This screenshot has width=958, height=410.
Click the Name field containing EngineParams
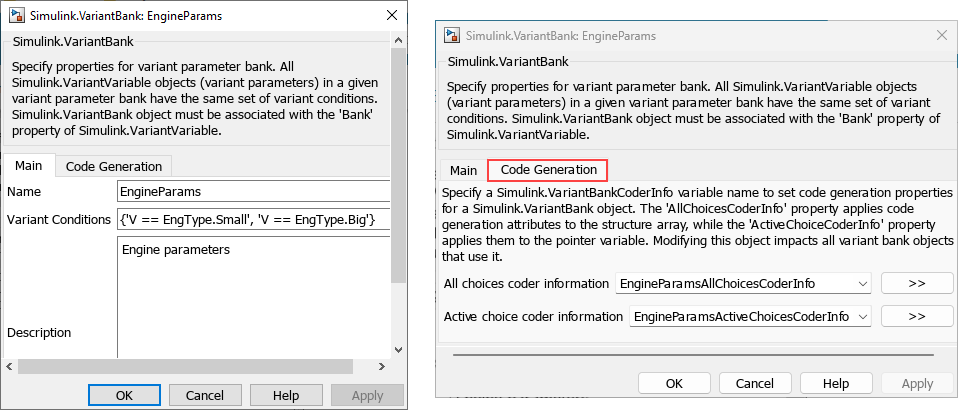pos(252,191)
